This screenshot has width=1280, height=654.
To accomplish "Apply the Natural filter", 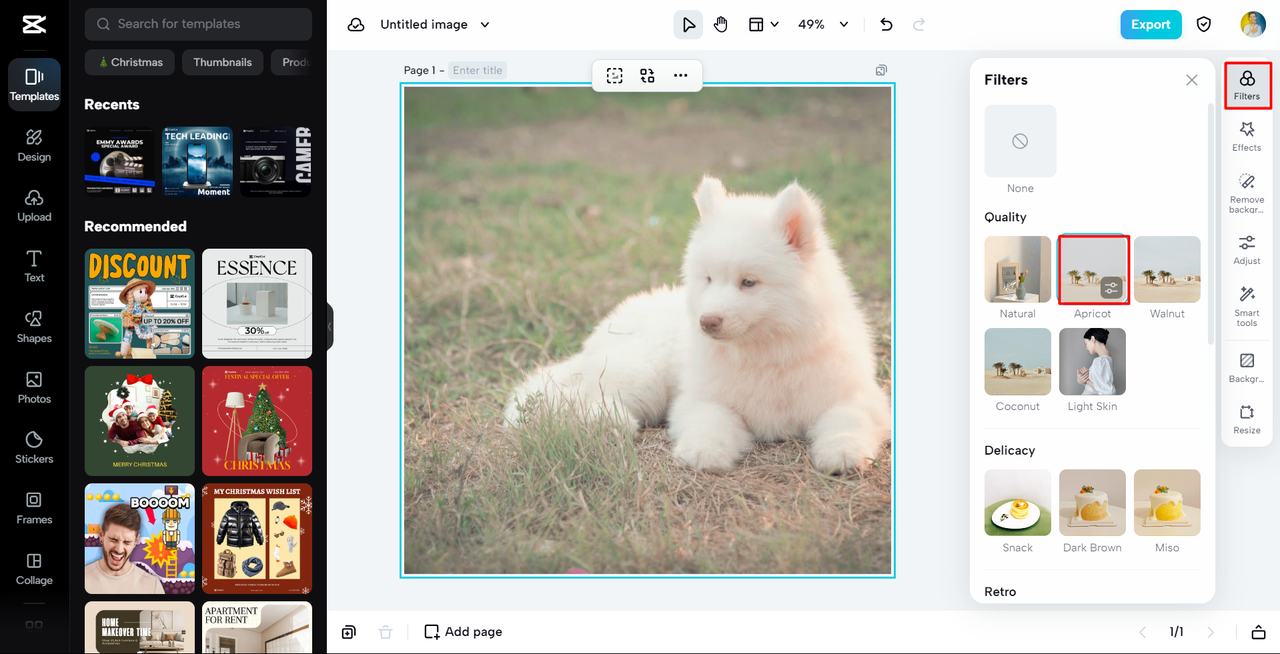I will tap(1018, 269).
